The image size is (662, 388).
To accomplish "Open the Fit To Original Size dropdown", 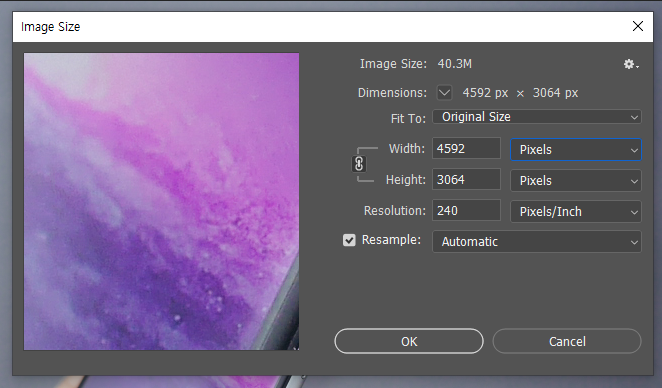I will tap(537, 117).
